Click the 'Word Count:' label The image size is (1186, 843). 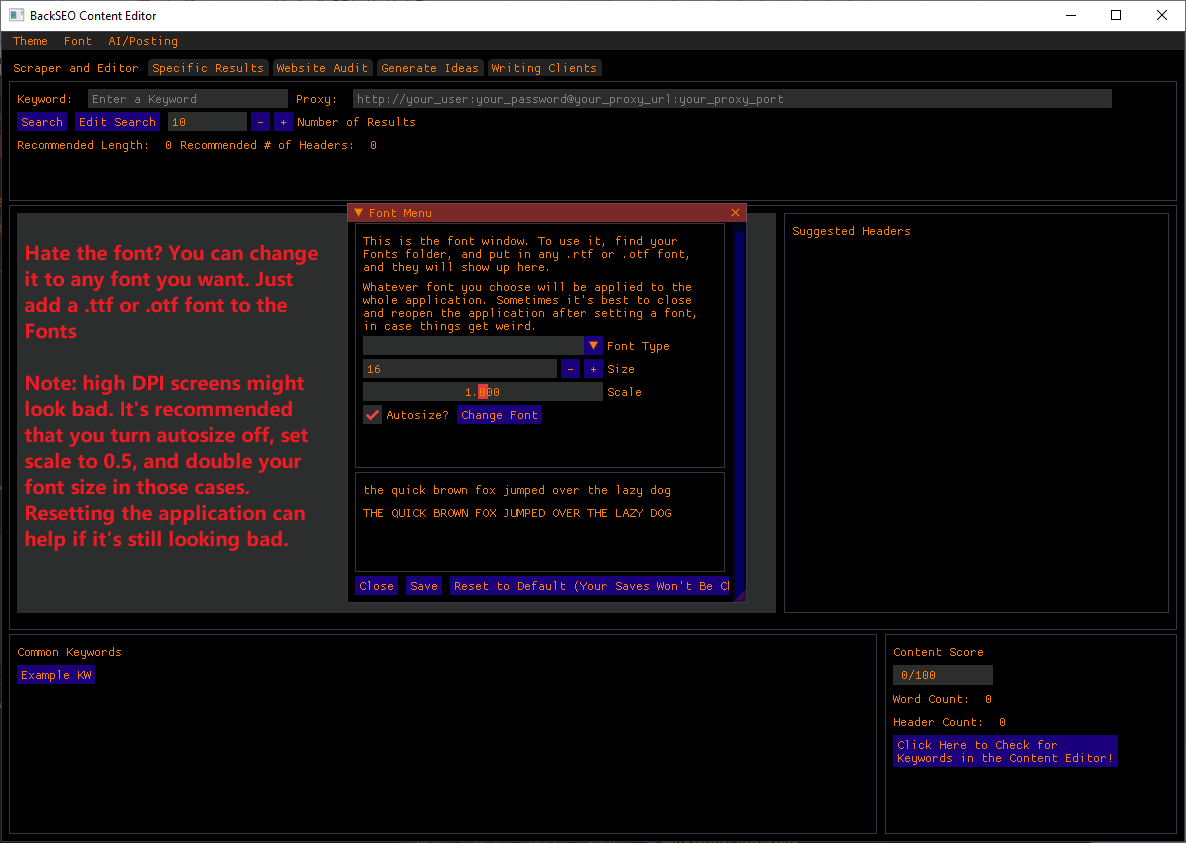point(931,699)
